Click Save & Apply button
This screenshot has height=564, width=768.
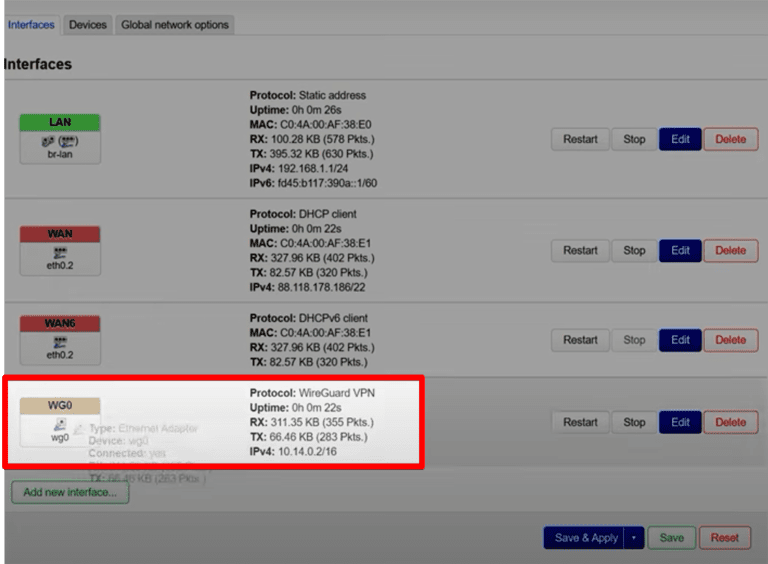click(584, 538)
